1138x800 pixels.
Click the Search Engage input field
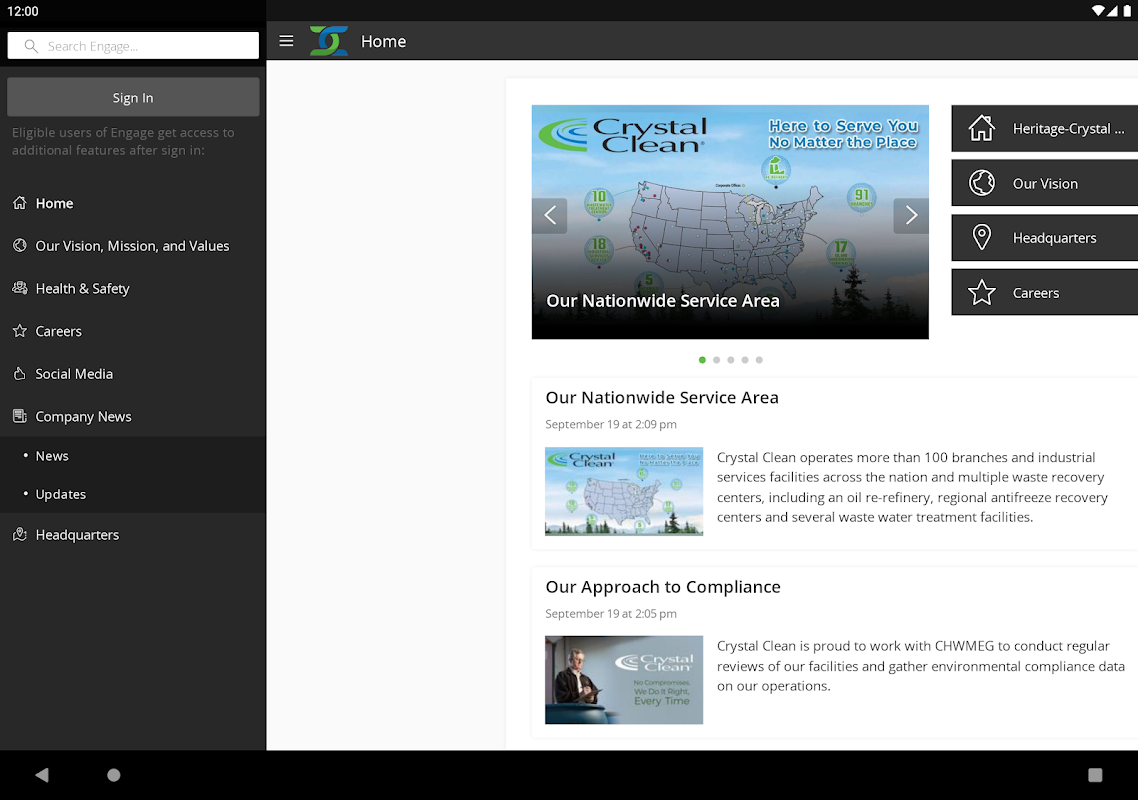[x=133, y=46]
